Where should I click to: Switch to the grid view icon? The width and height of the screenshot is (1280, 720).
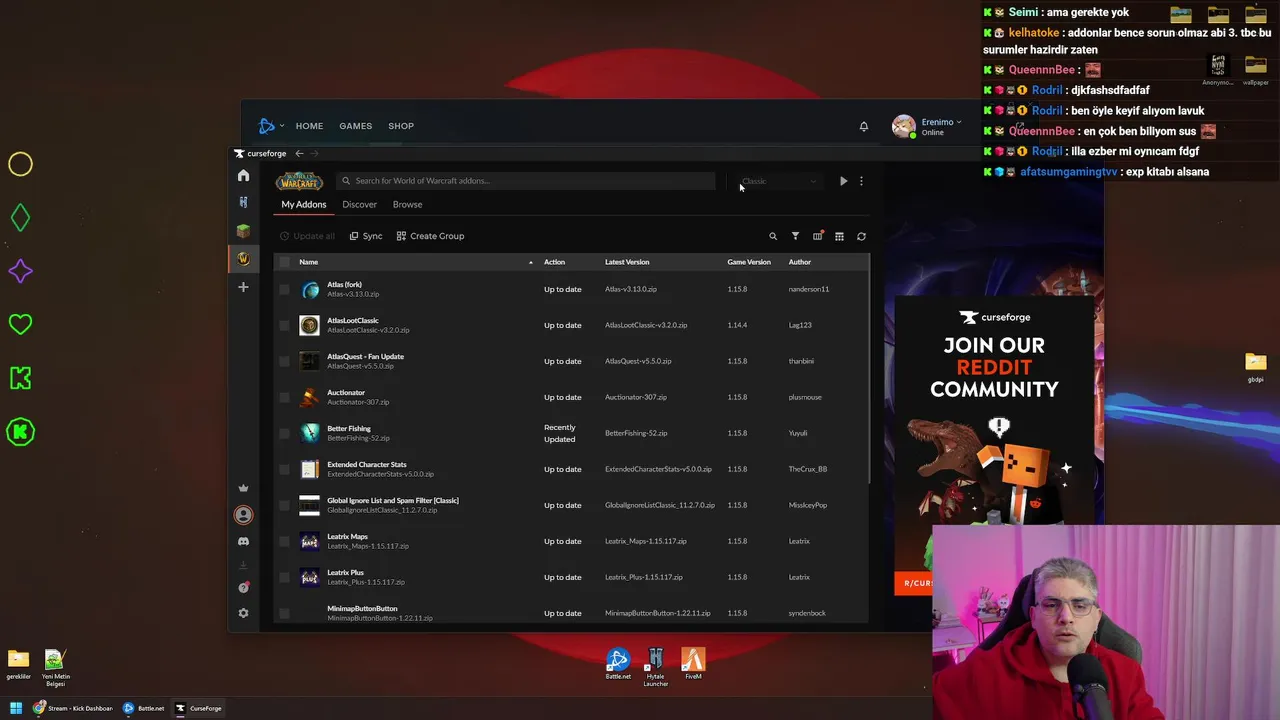(x=839, y=236)
